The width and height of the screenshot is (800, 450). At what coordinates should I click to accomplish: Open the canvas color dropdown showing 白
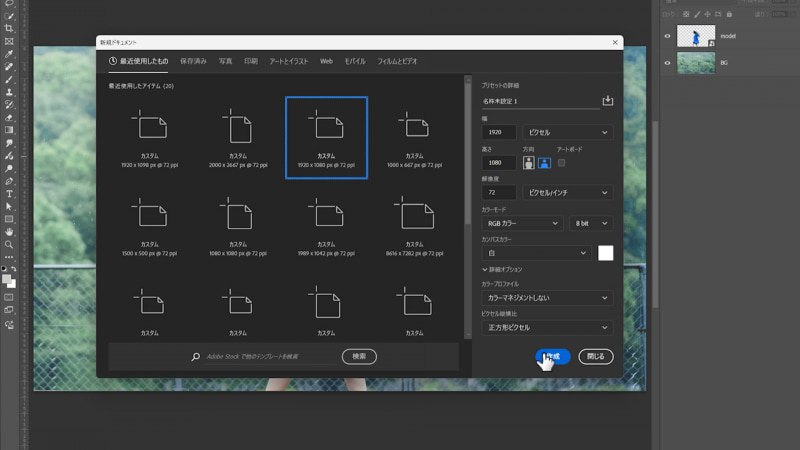pos(536,253)
